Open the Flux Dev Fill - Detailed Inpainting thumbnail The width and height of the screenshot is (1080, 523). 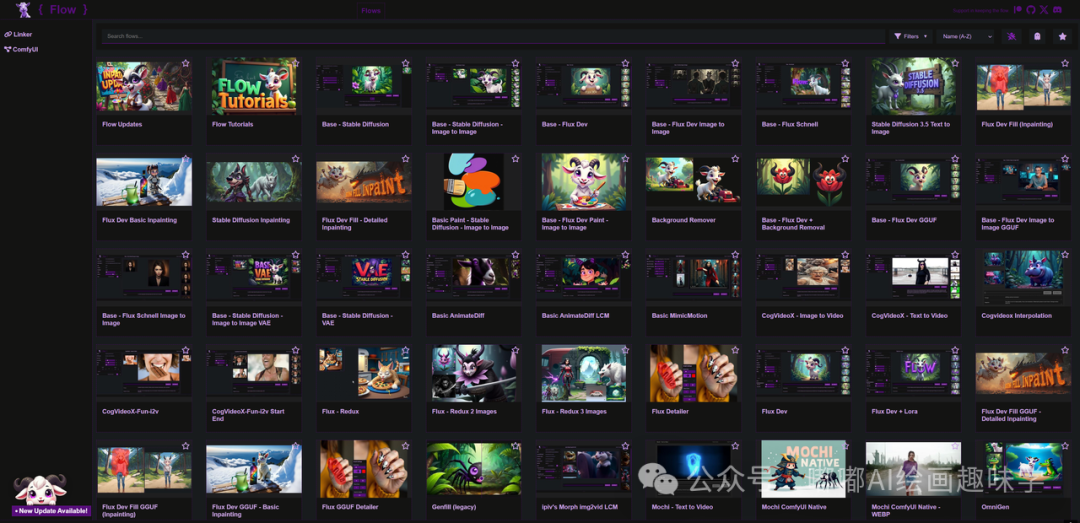[364, 182]
